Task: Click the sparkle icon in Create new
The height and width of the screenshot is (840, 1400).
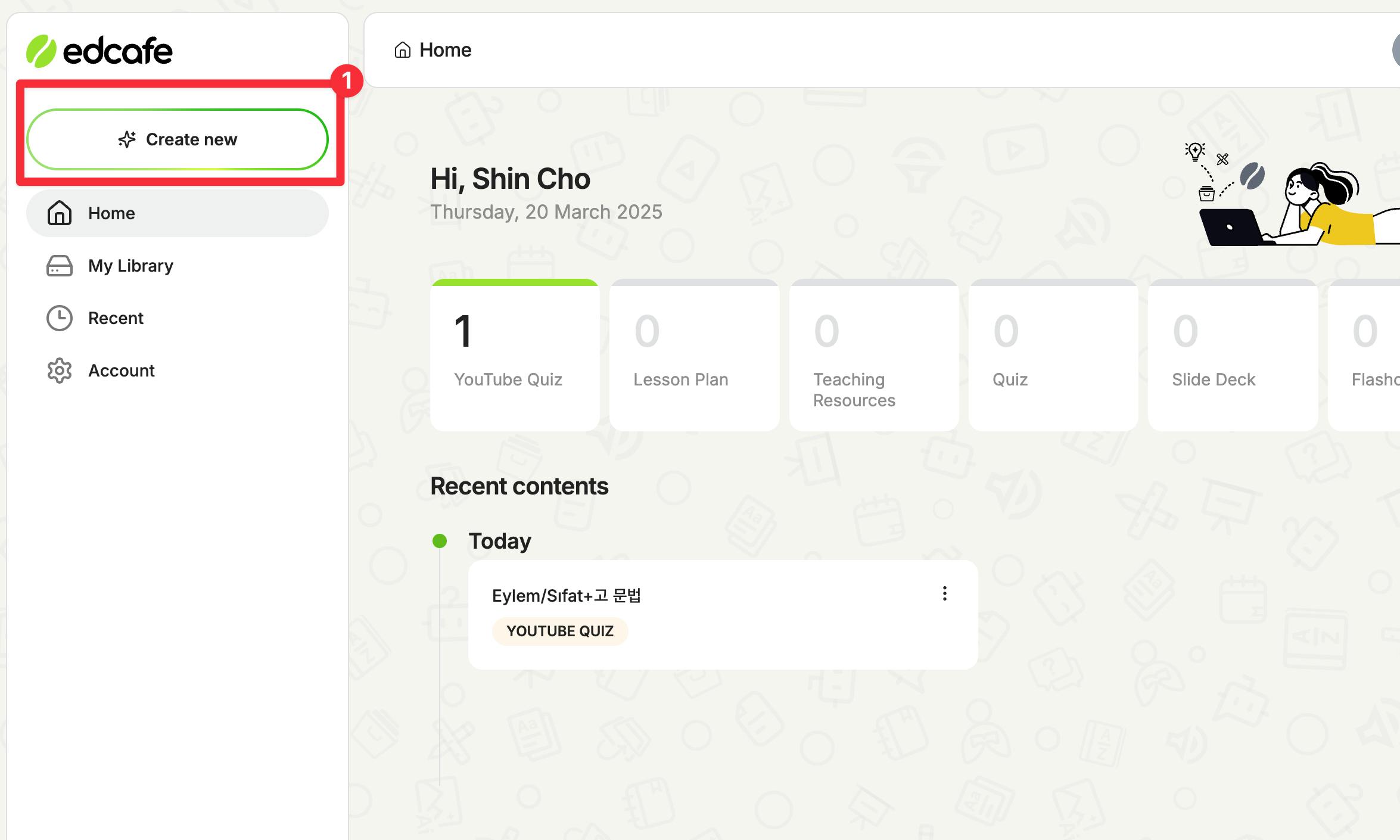Action: coord(127,139)
